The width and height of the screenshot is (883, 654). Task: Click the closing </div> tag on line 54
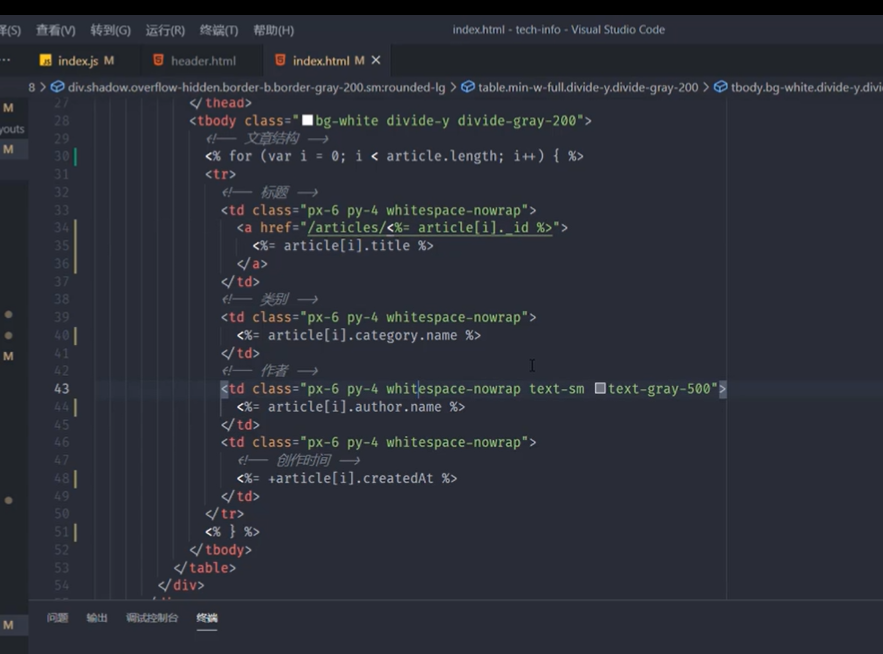coord(181,585)
